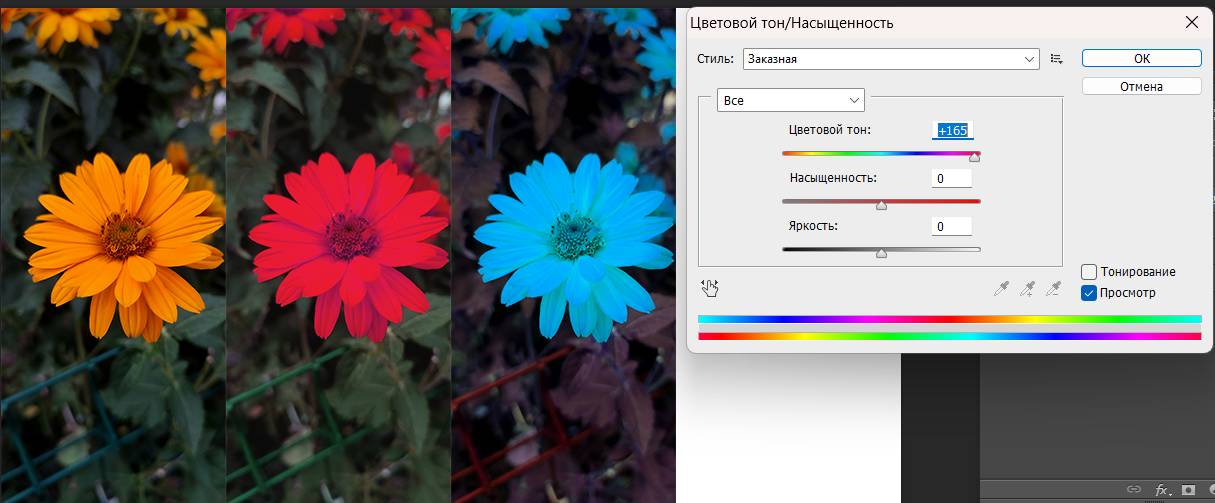Select the Add to Sample eyedropper
1215x503 pixels.
coord(1027,289)
